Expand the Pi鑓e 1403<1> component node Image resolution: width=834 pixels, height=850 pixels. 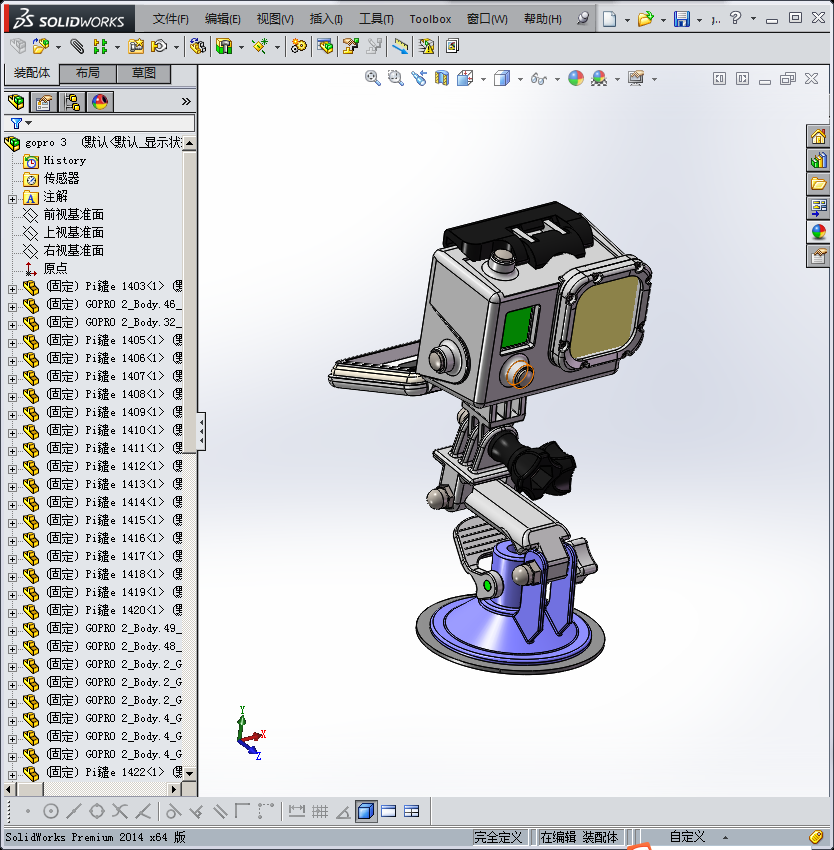pos(12,287)
